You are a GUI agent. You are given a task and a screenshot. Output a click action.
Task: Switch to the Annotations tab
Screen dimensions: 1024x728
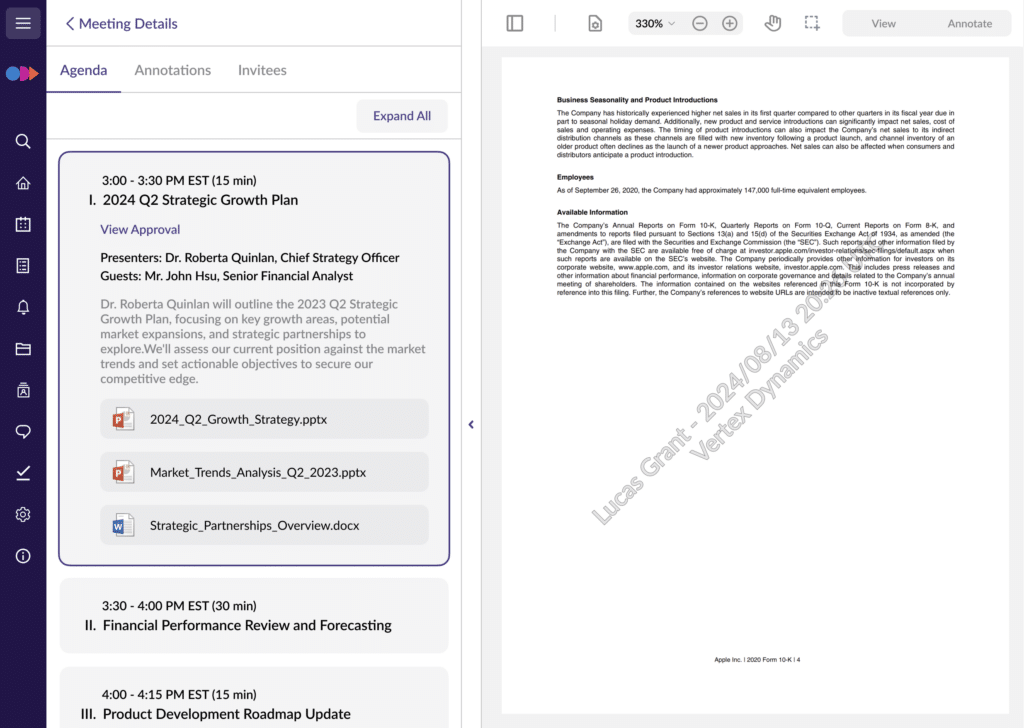[173, 70]
